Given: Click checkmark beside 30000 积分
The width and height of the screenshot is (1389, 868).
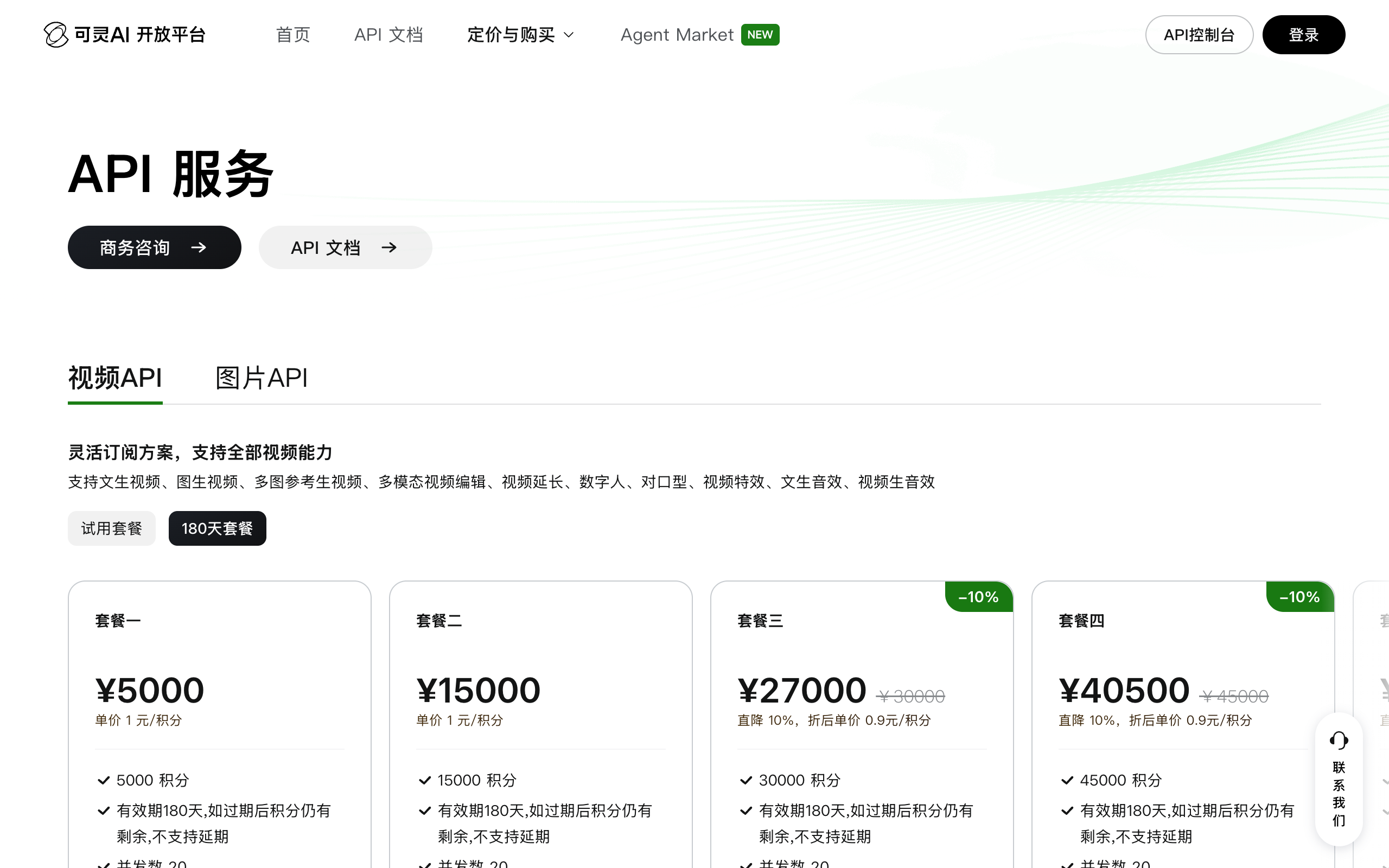Looking at the screenshot, I should click(x=746, y=781).
